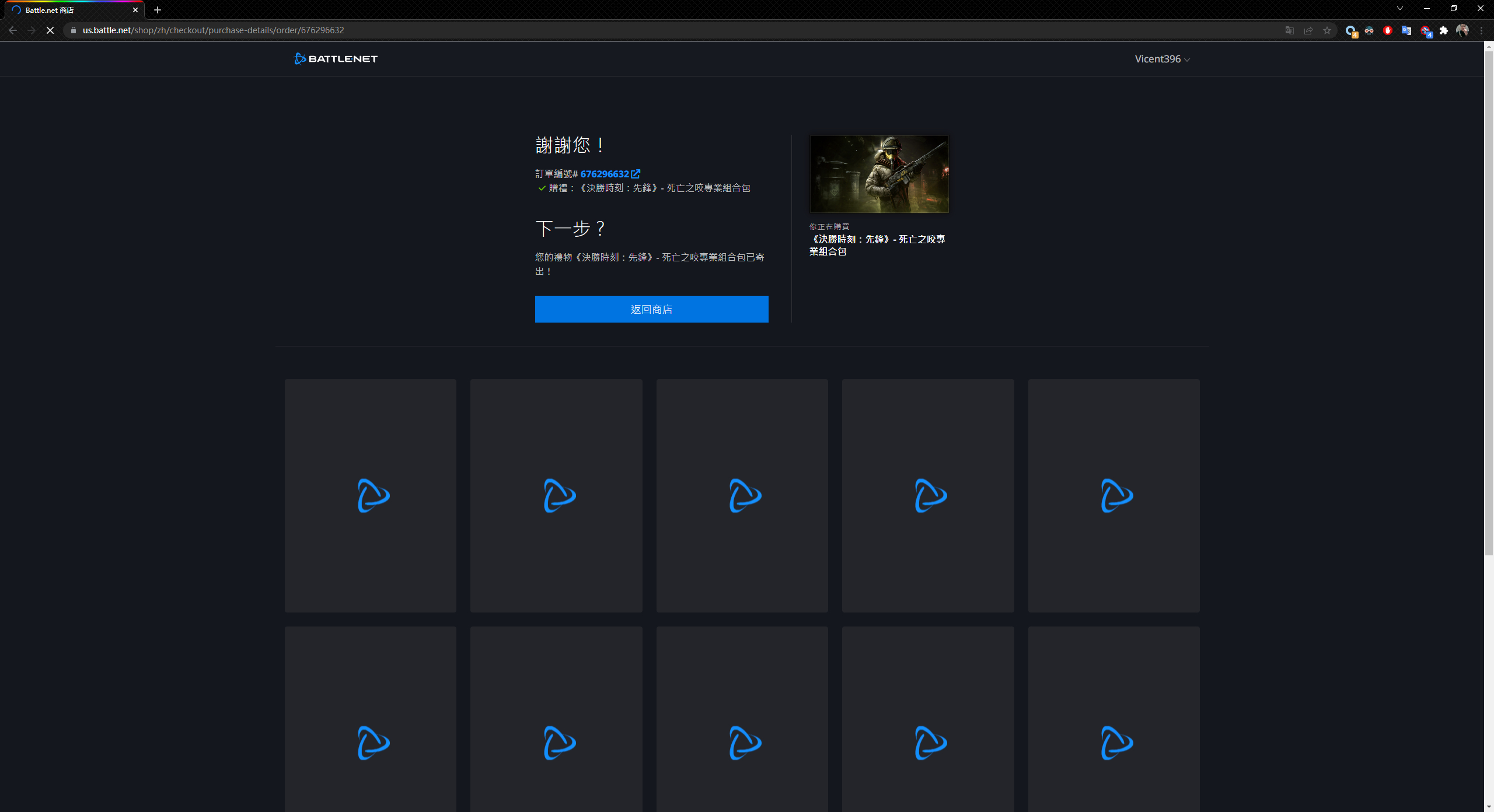Click the translate page icon in address bar
The image size is (1494, 812).
click(1290, 30)
